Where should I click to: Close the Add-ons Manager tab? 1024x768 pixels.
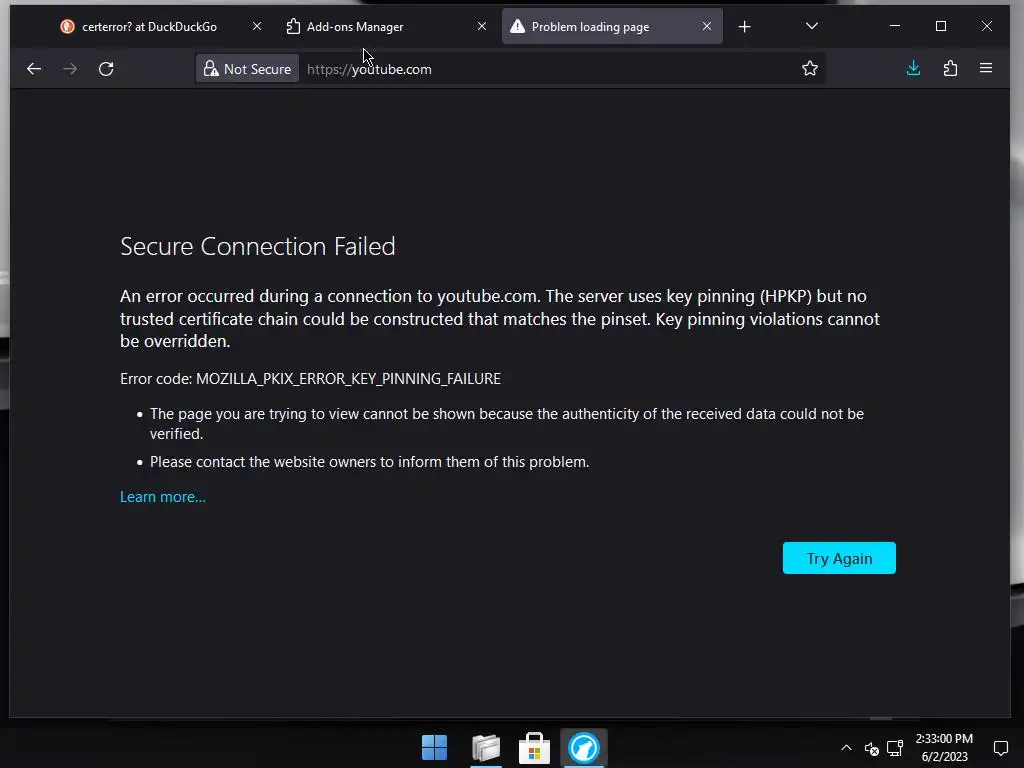[x=482, y=26]
